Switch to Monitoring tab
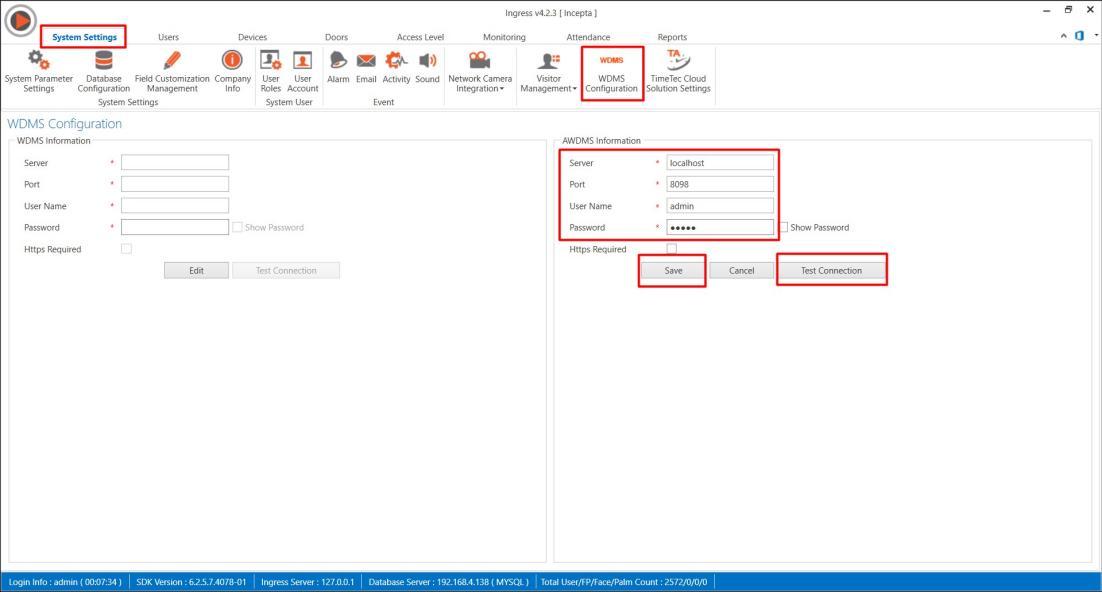 504,37
